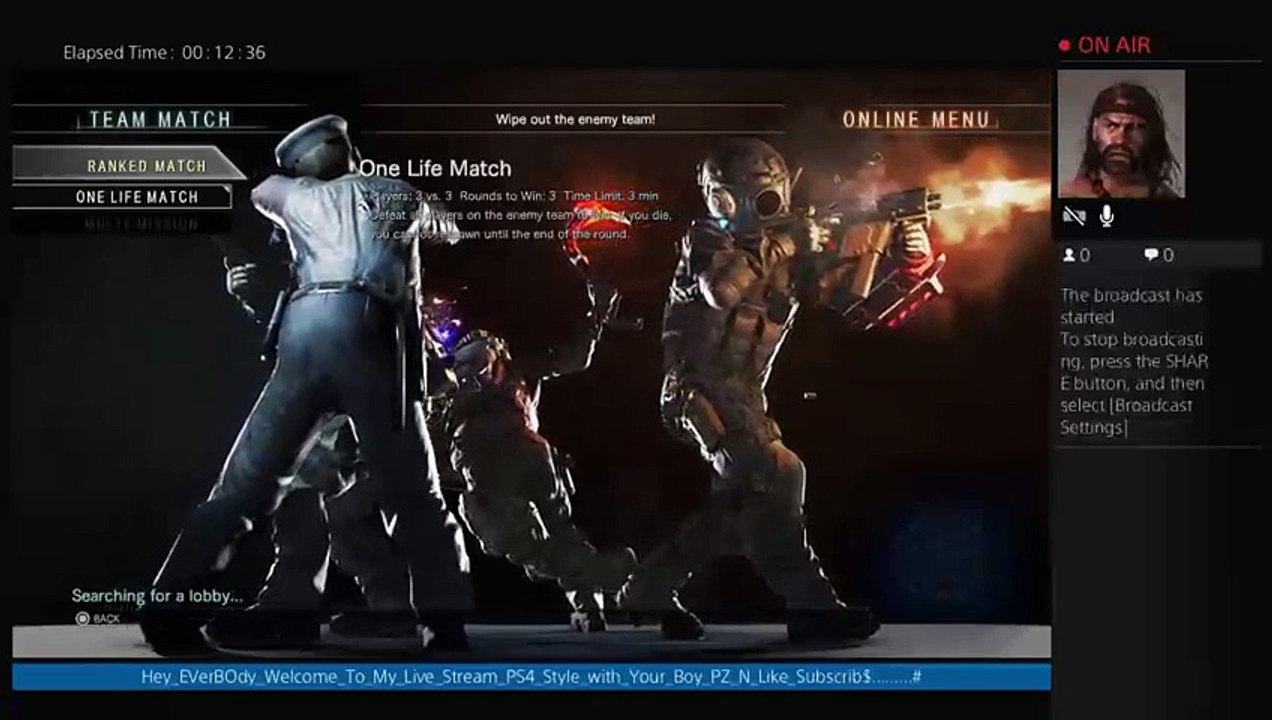Click the crossed-out camera icon
1272x720 pixels.
1075,215
